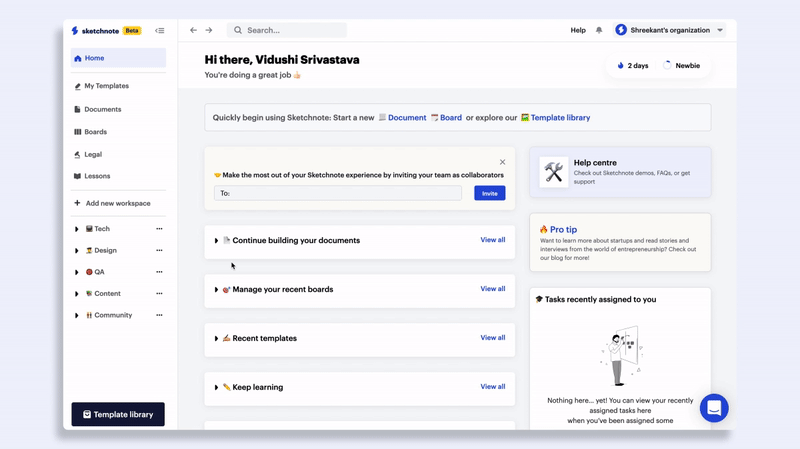Click the invite To: email field
The width and height of the screenshot is (800, 449).
pos(338,193)
